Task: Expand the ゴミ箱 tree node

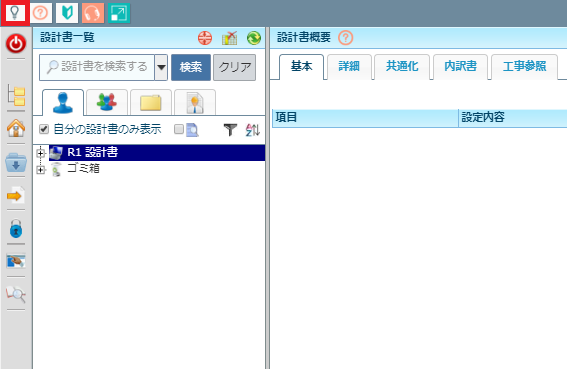Action: click(41, 169)
